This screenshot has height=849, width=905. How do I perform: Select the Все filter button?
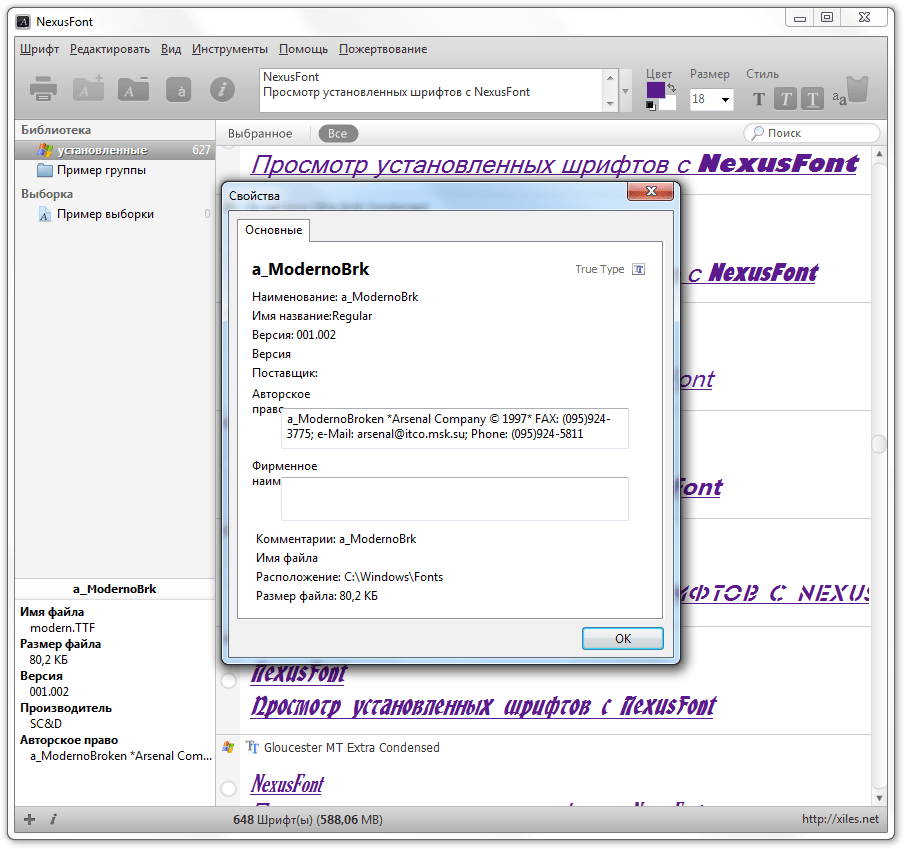point(338,133)
